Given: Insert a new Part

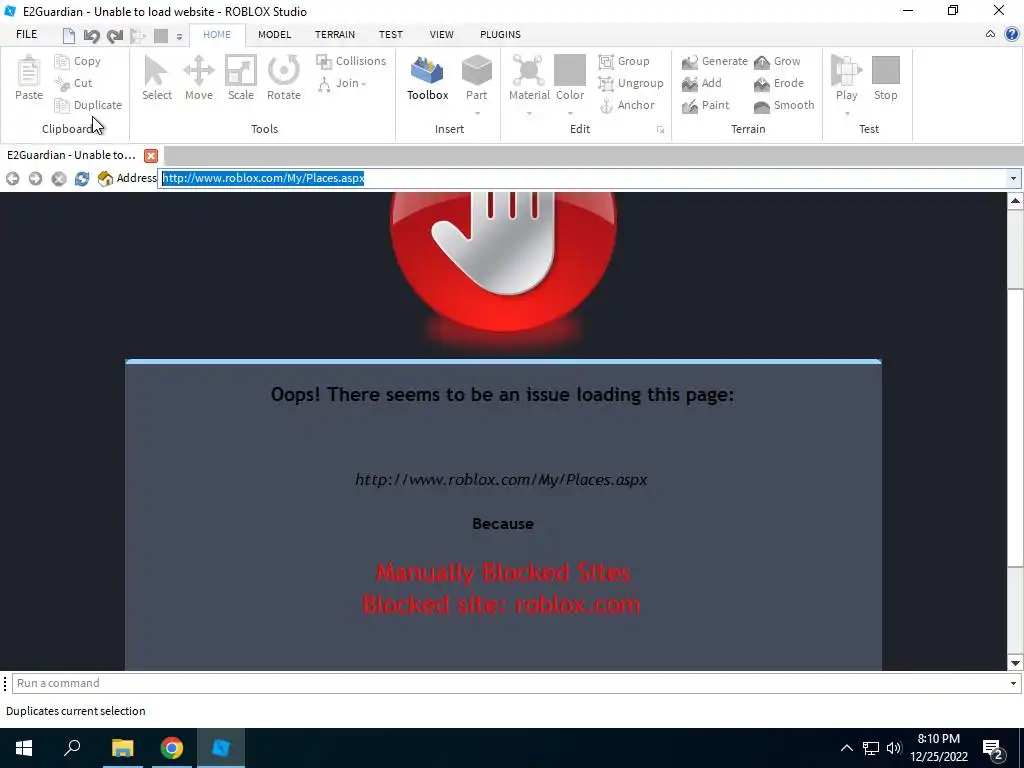Looking at the screenshot, I should 477,78.
